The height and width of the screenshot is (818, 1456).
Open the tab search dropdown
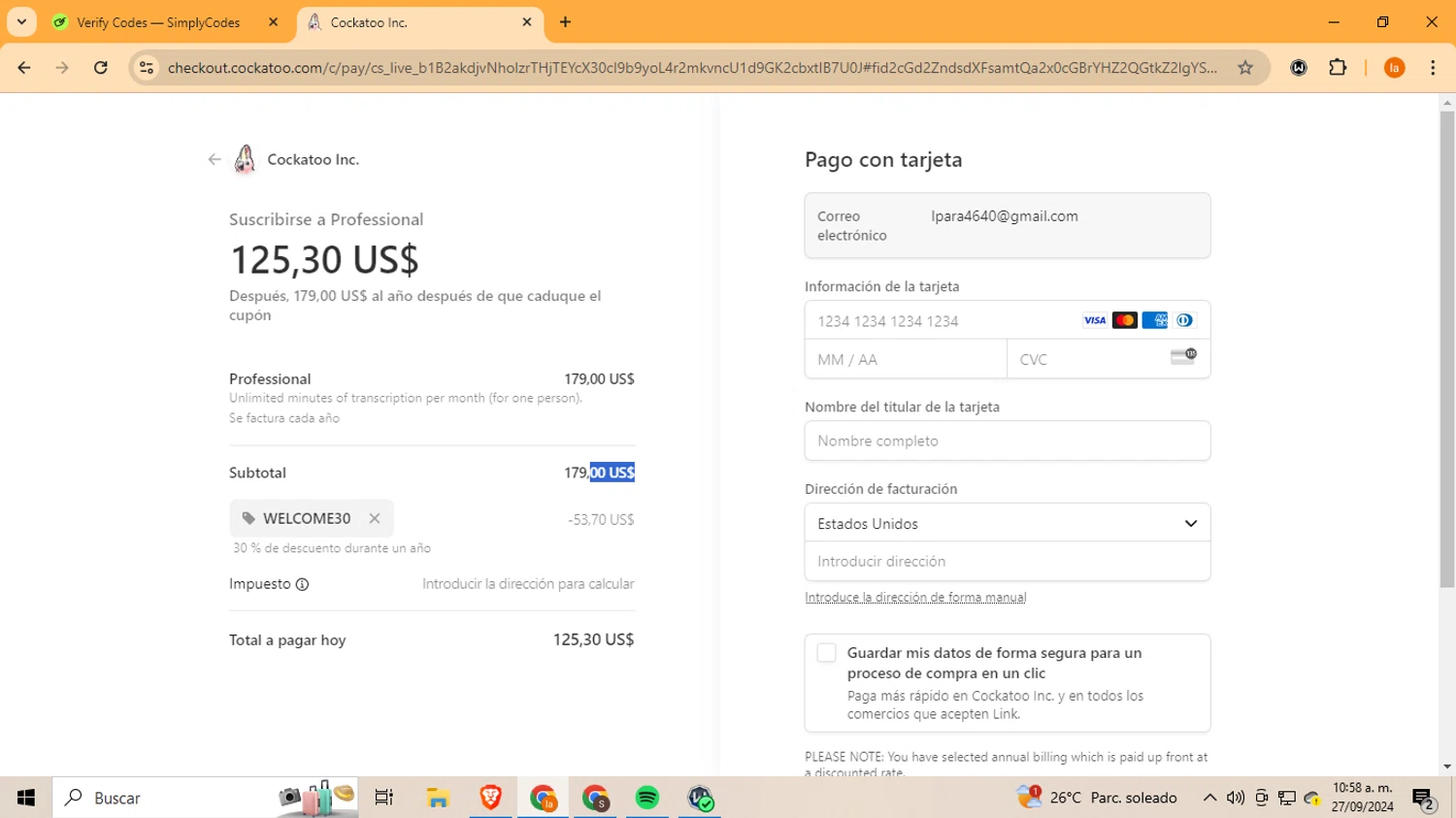click(x=21, y=22)
